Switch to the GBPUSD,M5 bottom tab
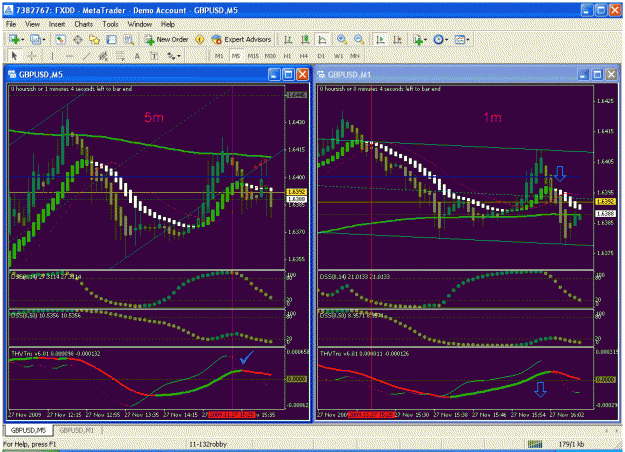The height and width of the screenshot is (452, 625). click(x=28, y=430)
